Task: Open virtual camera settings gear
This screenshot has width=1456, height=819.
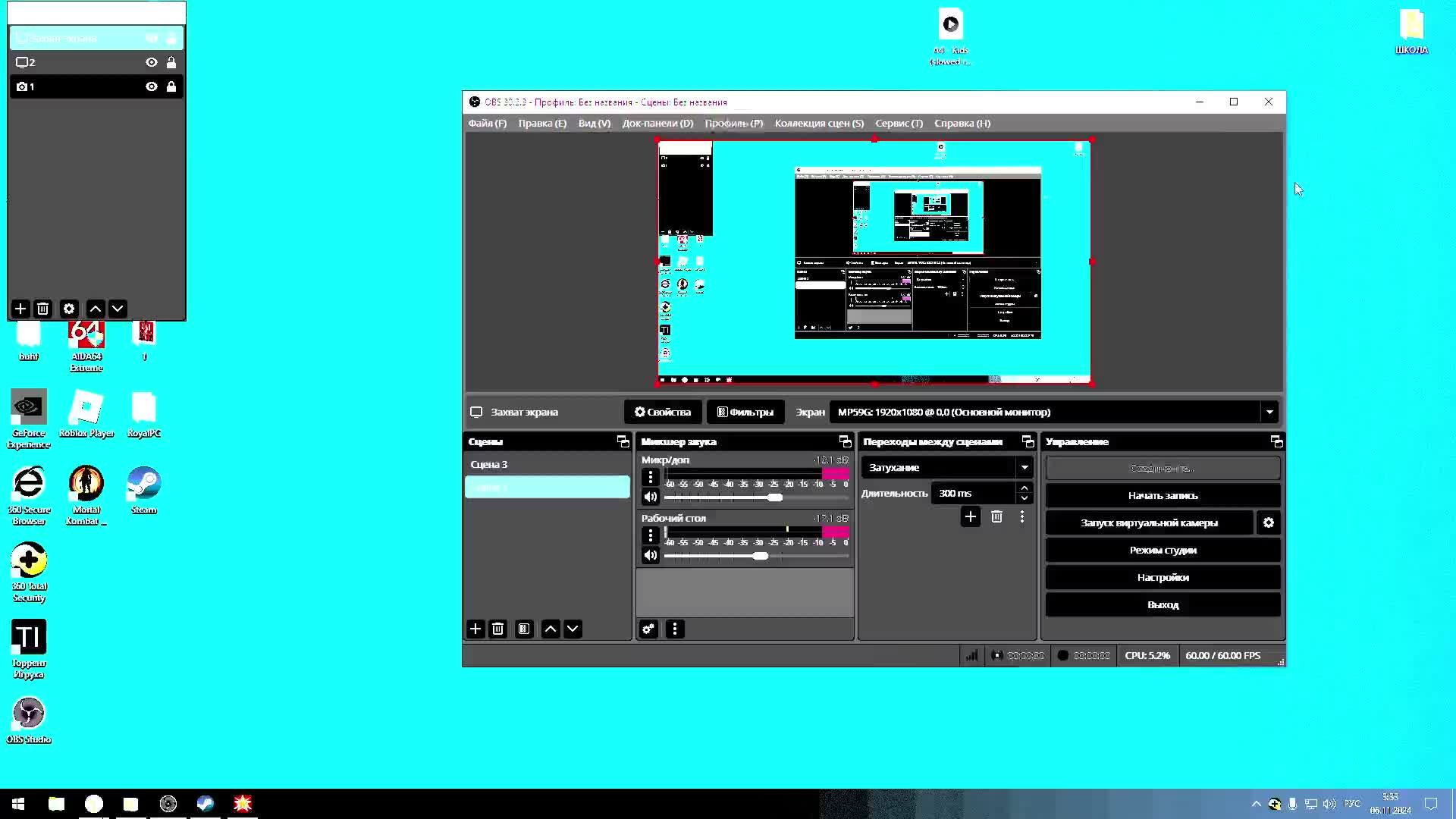Action: coord(1268,522)
